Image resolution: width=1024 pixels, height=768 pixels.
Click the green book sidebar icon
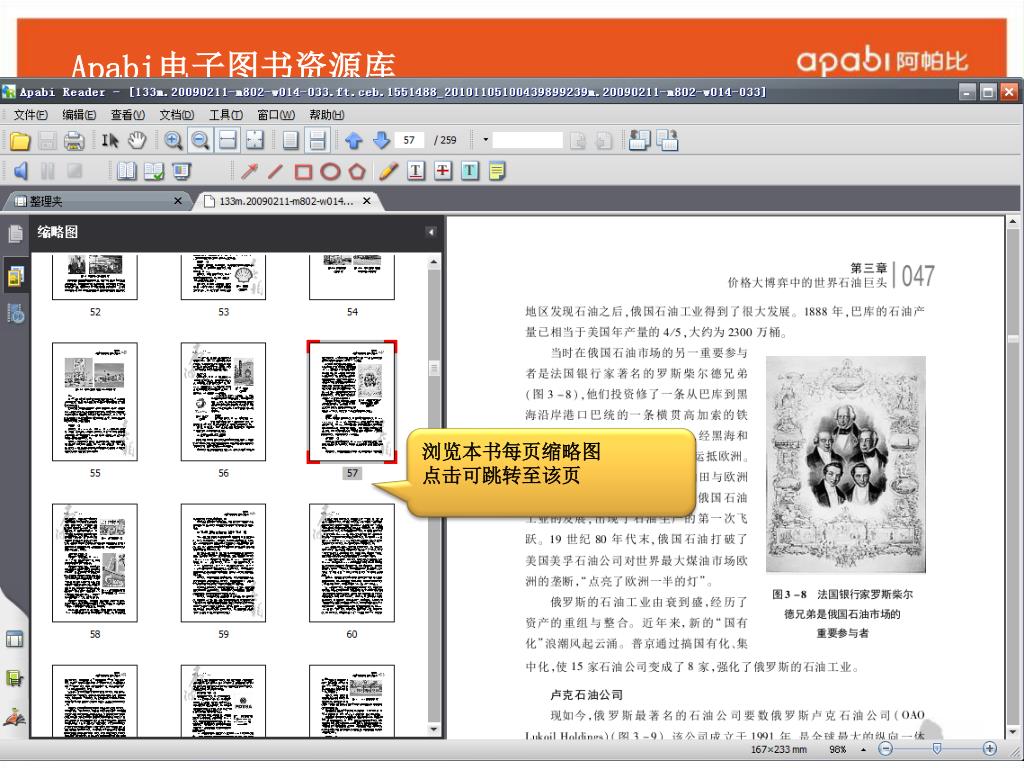(x=14, y=679)
